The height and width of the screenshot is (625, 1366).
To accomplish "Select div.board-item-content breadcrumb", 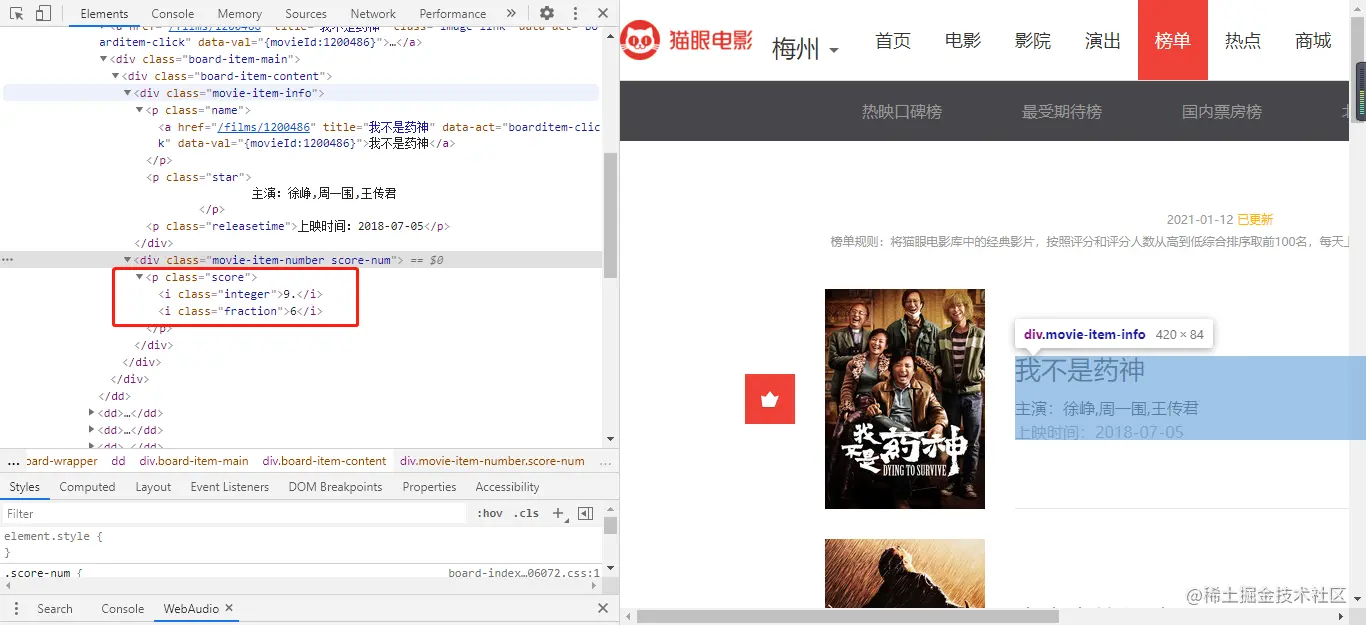I will [324, 461].
